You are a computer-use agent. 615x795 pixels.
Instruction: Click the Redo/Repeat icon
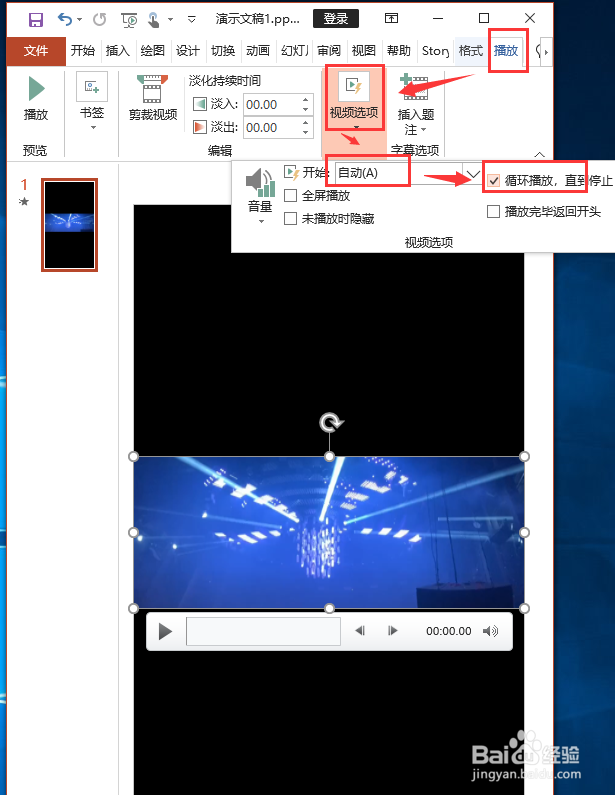point(99,19)
